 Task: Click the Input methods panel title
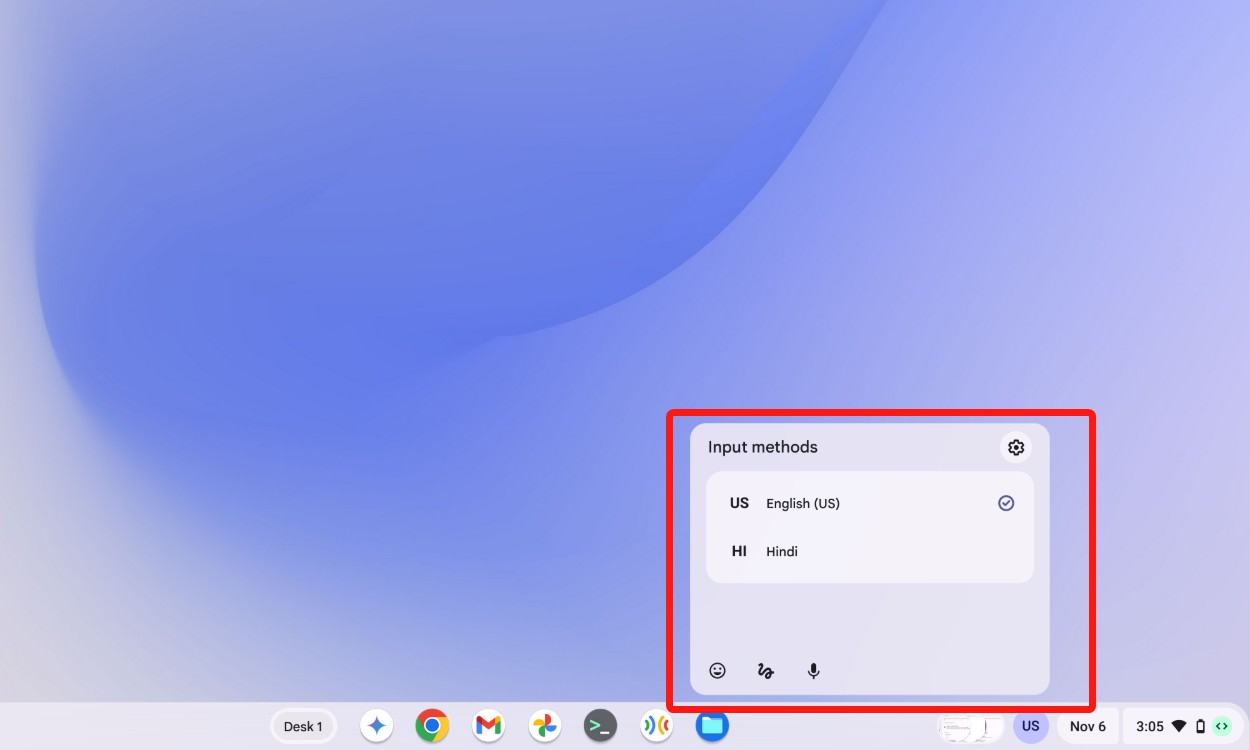tap(762, 447)
